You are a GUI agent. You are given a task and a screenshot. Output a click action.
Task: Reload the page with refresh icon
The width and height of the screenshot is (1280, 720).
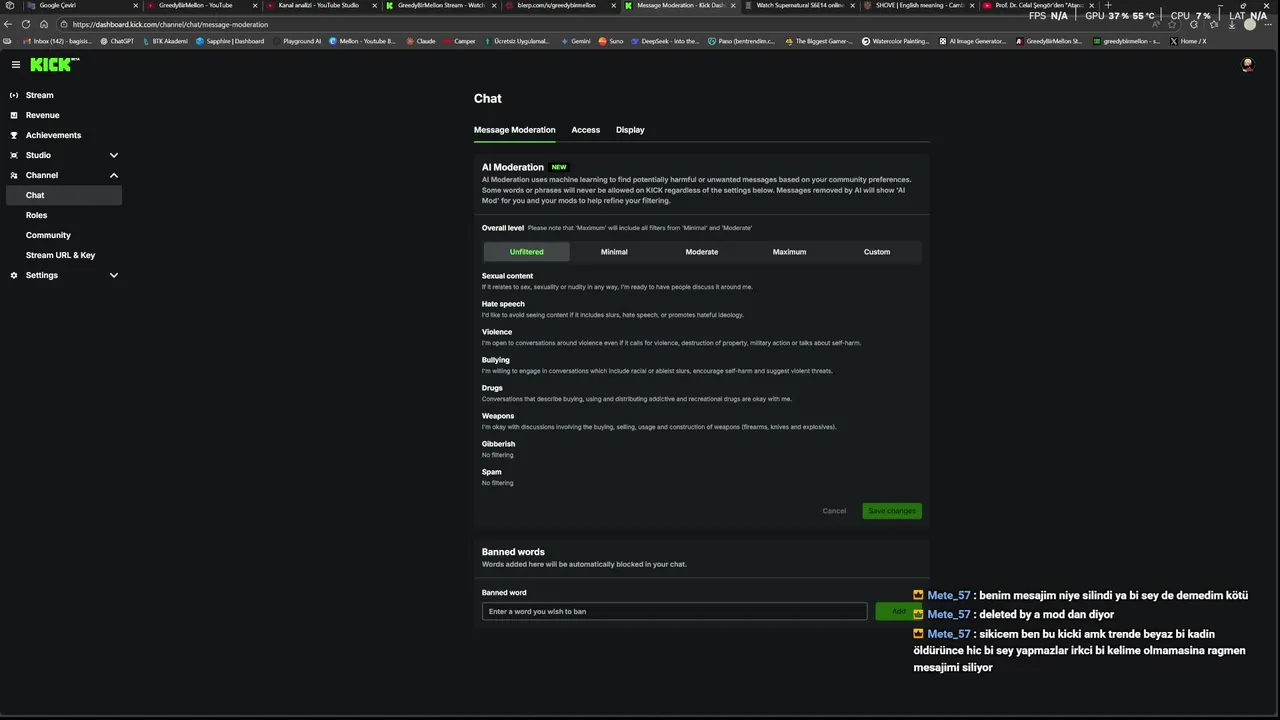click(x=25, y=24)
